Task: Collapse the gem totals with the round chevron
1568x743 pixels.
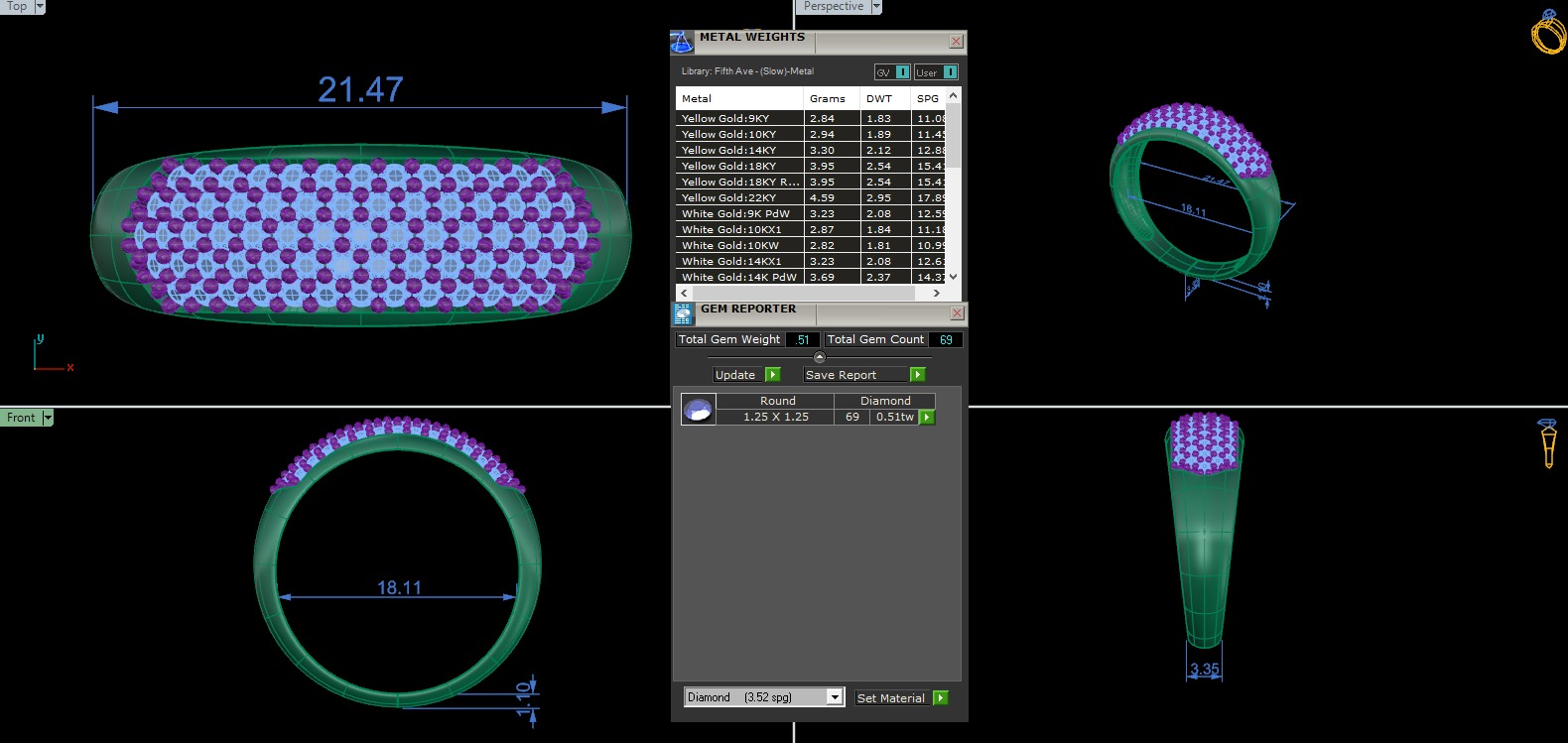Action: [819, 357]
